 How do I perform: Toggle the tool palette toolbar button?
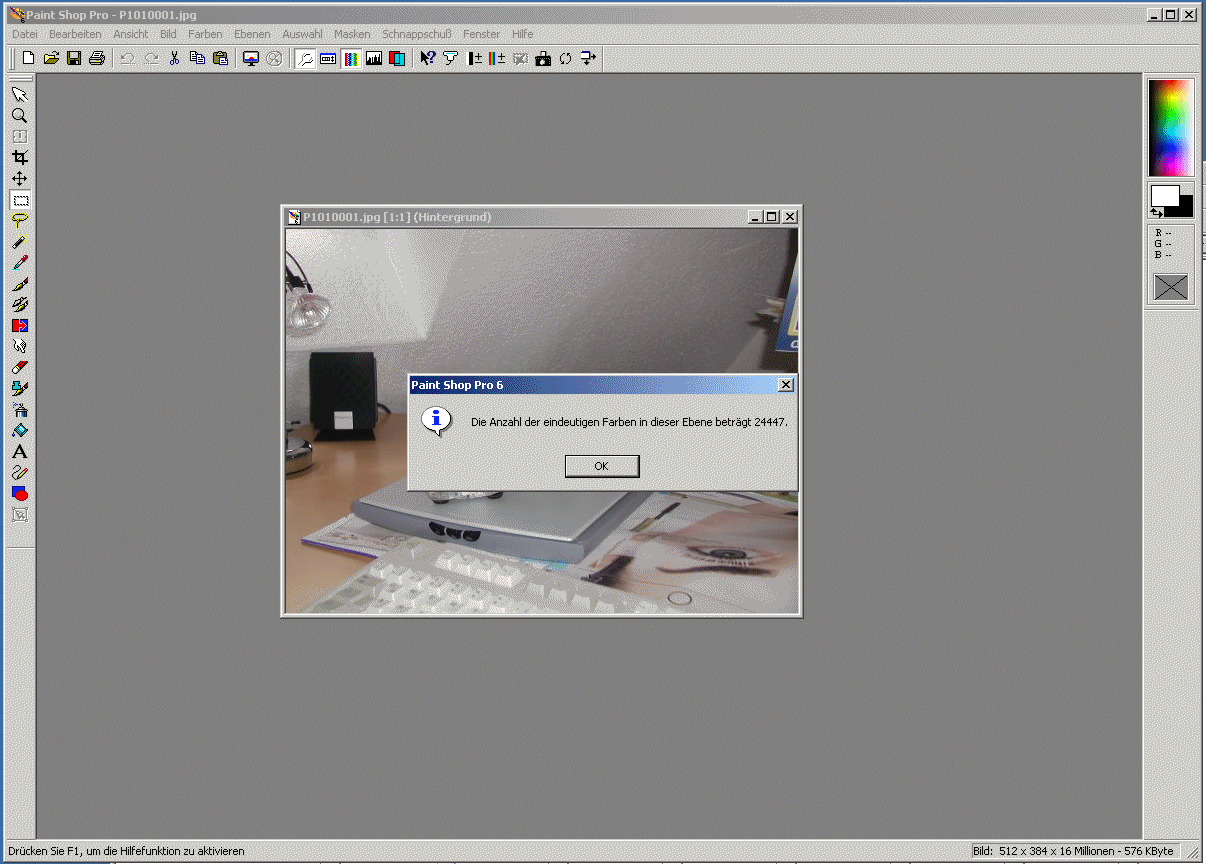coord(305,59)
